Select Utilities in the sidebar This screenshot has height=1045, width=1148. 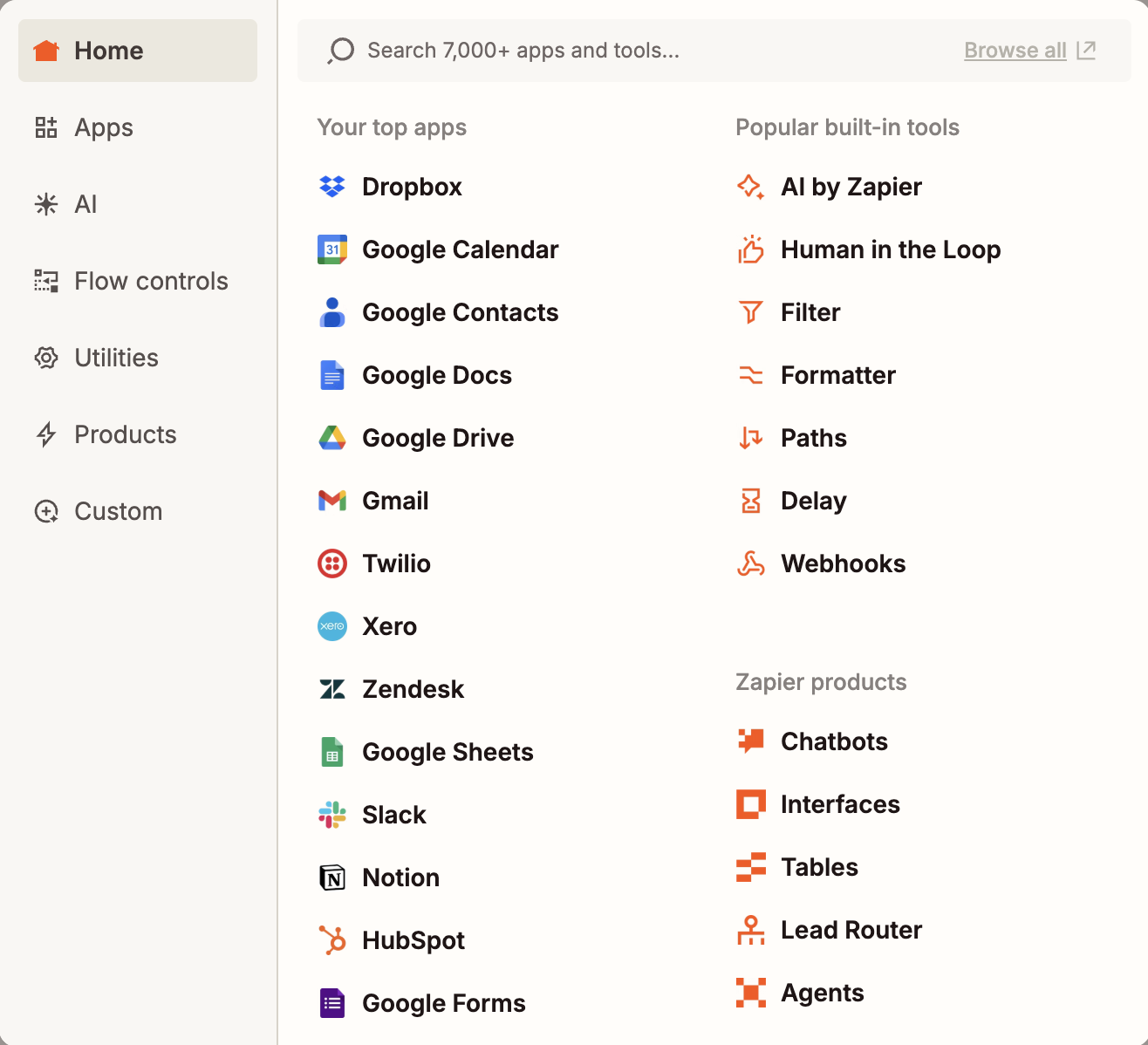click(116, 358)
